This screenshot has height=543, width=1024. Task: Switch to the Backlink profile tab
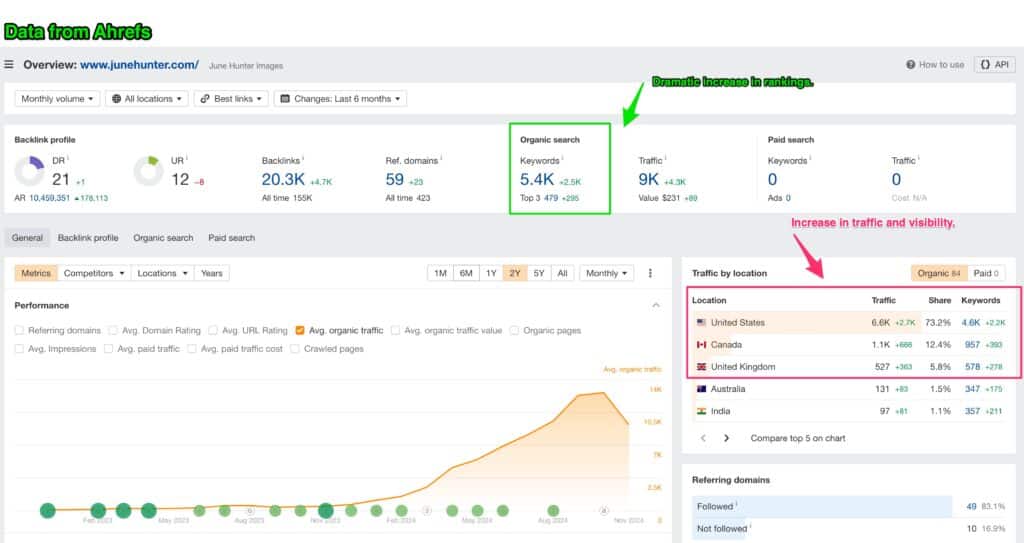click(88, 238)
